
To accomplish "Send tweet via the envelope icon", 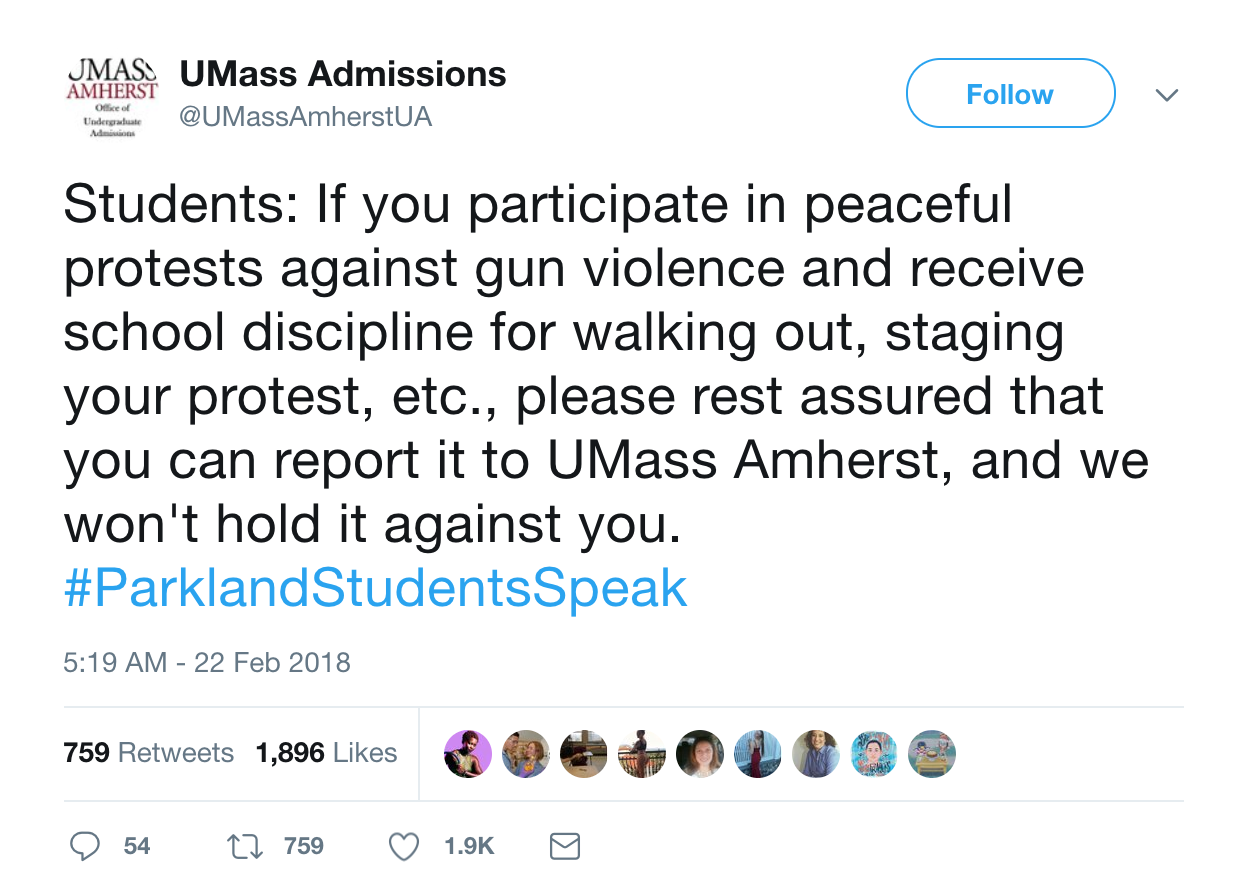I will coord(565,847).
